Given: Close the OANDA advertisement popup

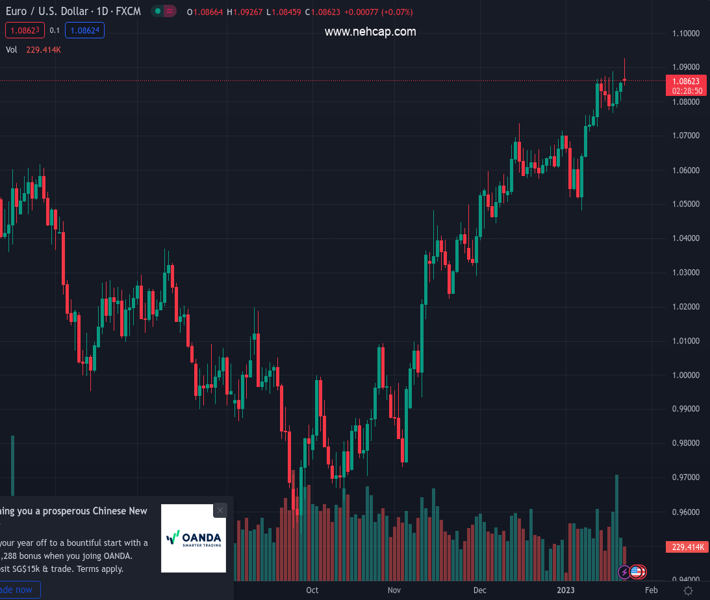Looking at the screenshot, I should click(220, 510).
